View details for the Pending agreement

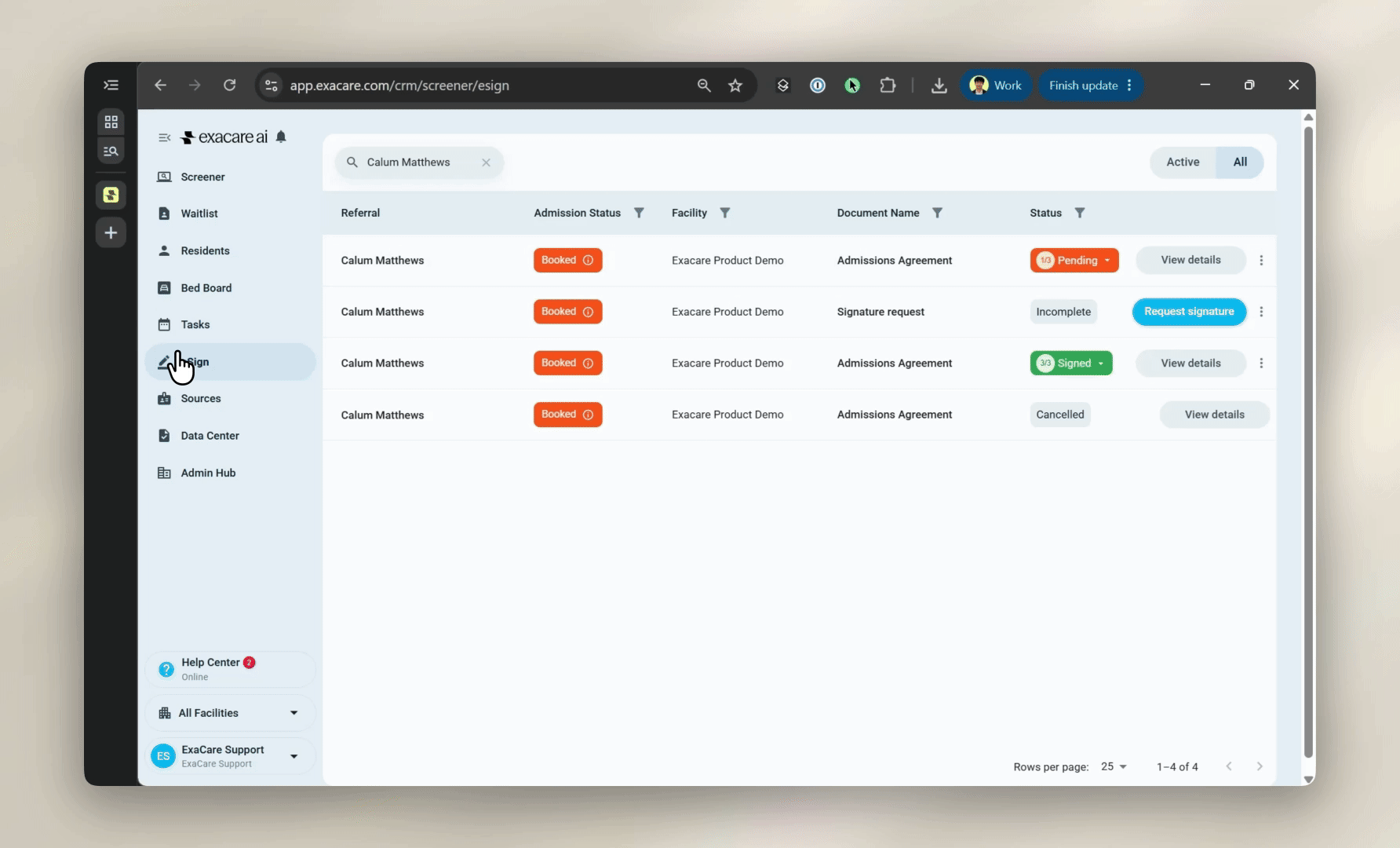coord(1190,260)
